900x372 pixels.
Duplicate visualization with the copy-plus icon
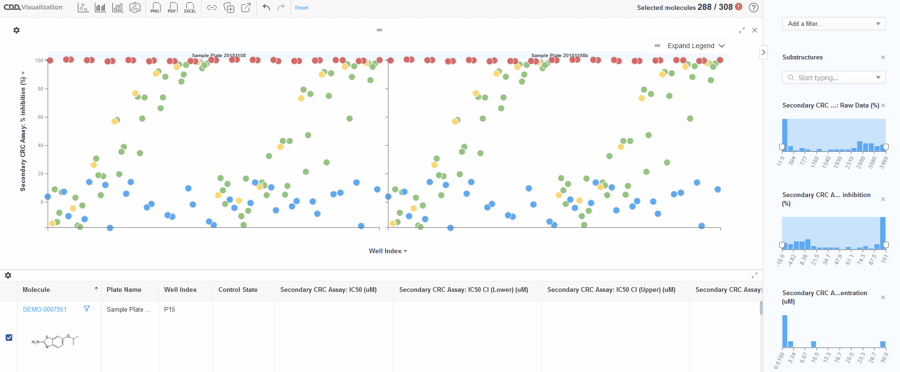229,7
